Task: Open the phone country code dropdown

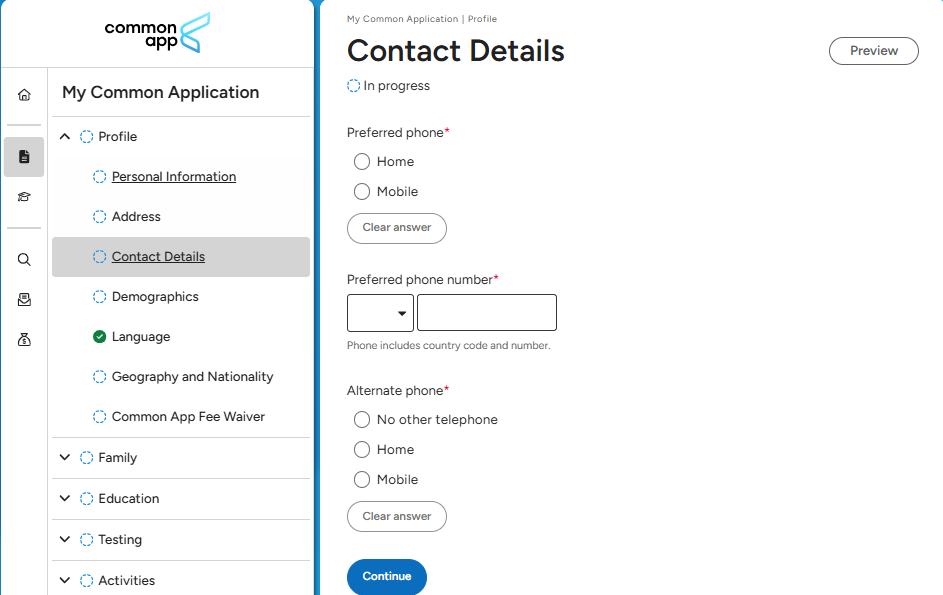Action: coord(380,313)
